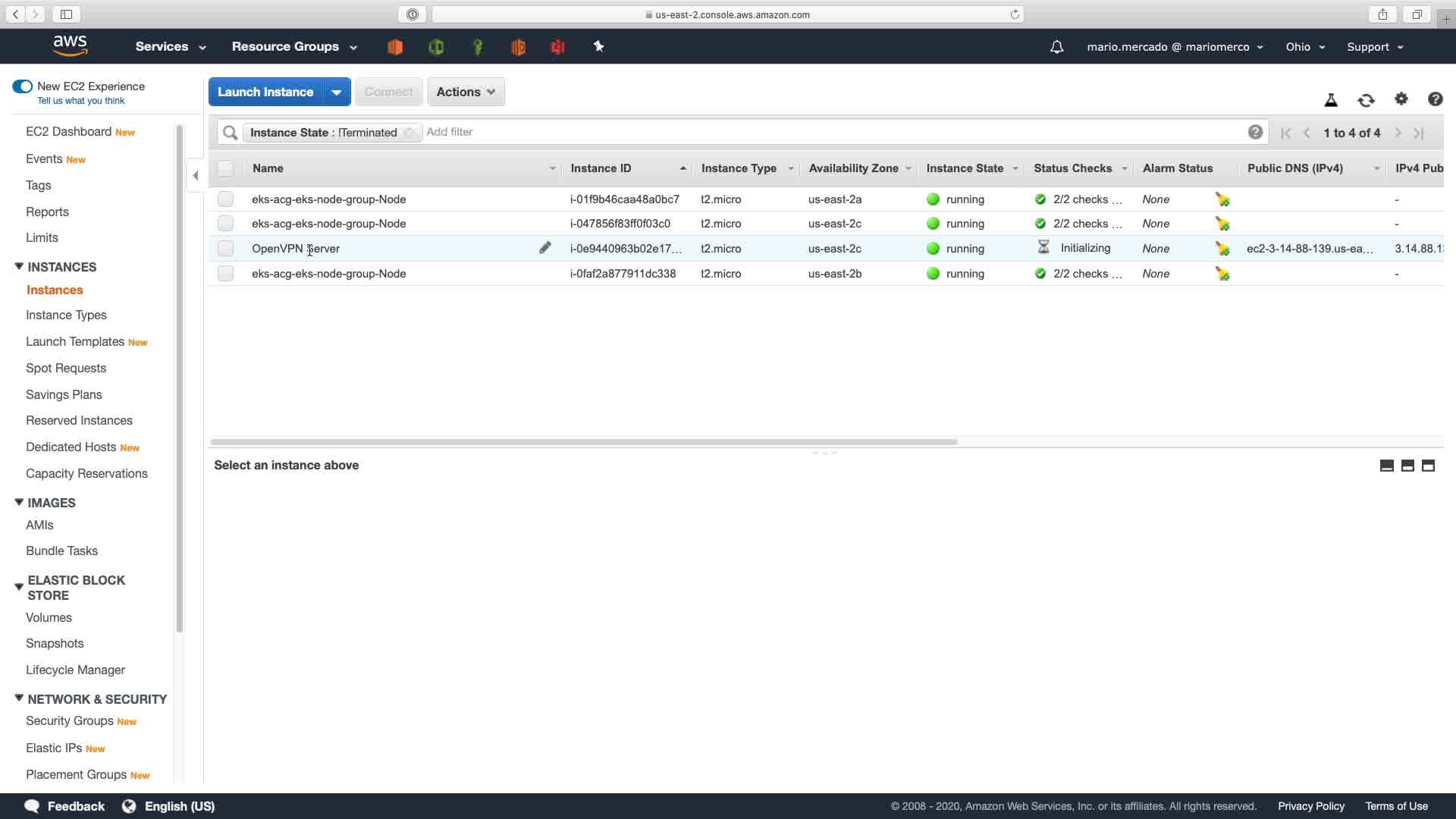1456x819 pixels.
Task: Check the select-all header checkbox
Action: click(225, 168)
